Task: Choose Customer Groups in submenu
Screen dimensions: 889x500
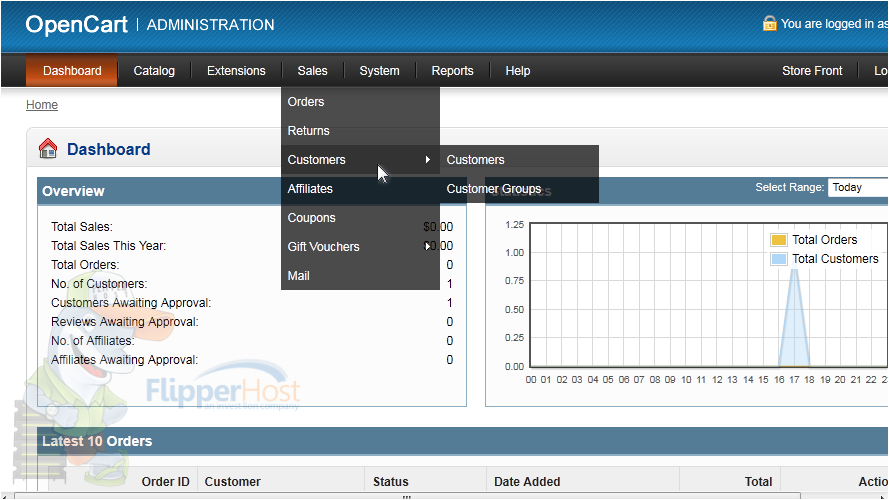Action: 519,189
